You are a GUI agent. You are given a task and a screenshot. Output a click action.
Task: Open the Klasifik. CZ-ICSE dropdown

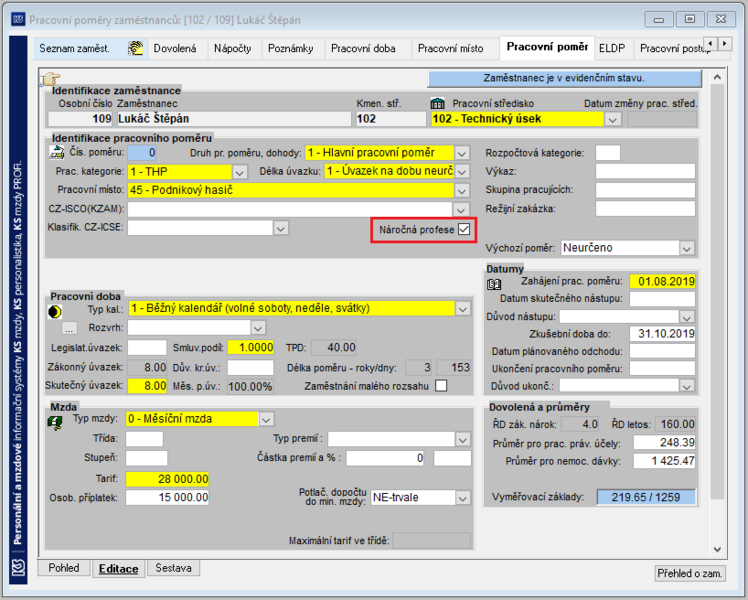click(281, 228)
